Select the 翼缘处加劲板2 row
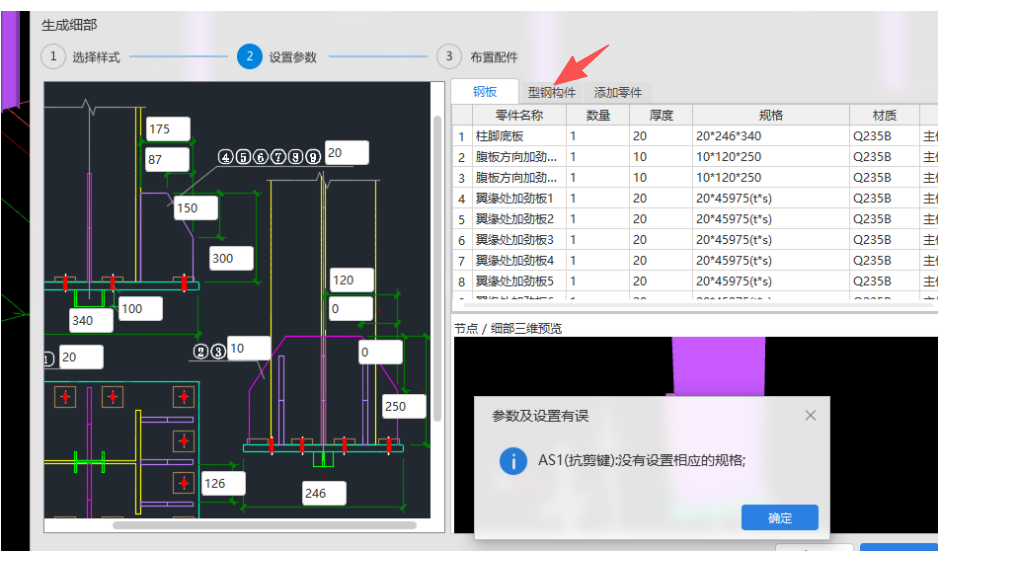Viewport: 1011px width, 561px height. point(695,219)
